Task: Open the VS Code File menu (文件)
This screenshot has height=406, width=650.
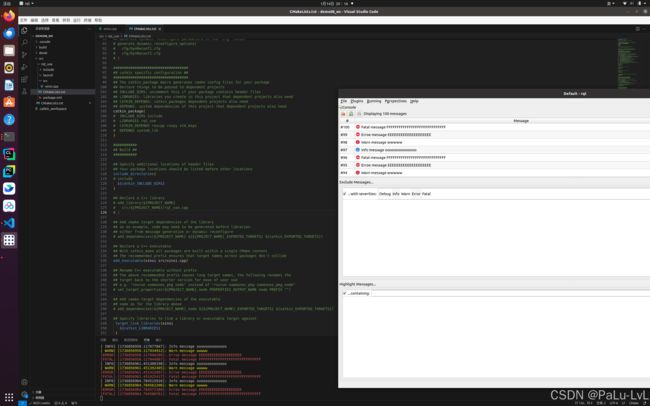Action: (x=24, y=20)
